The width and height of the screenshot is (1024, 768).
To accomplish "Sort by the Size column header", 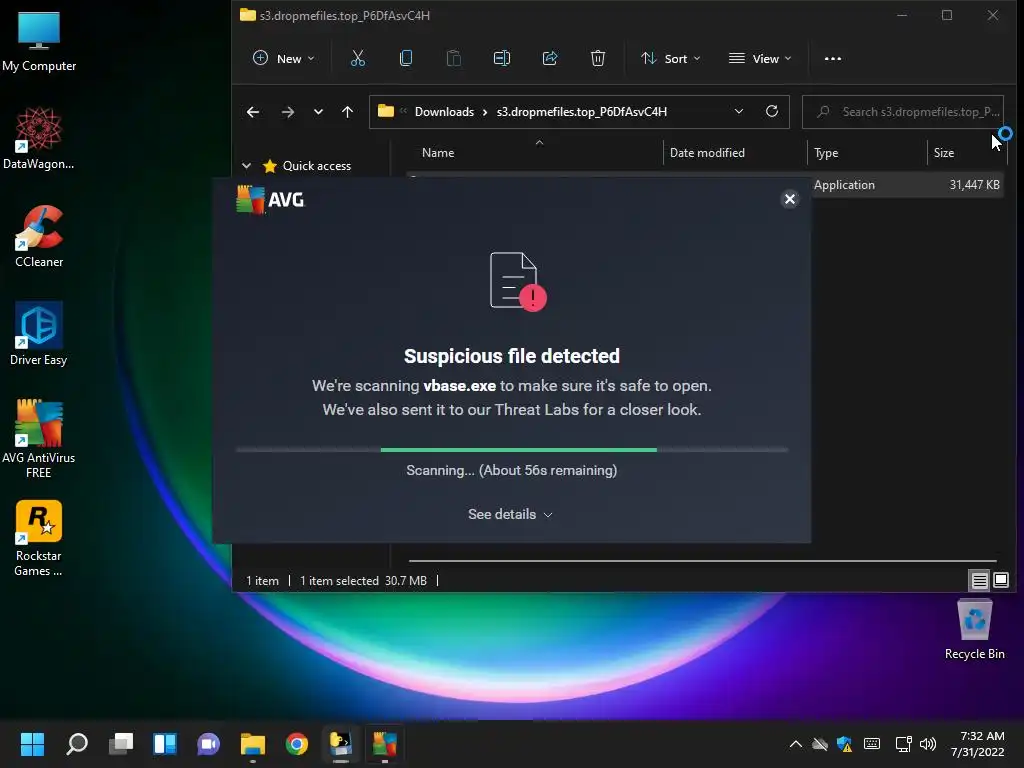I will tap(944, 153).
